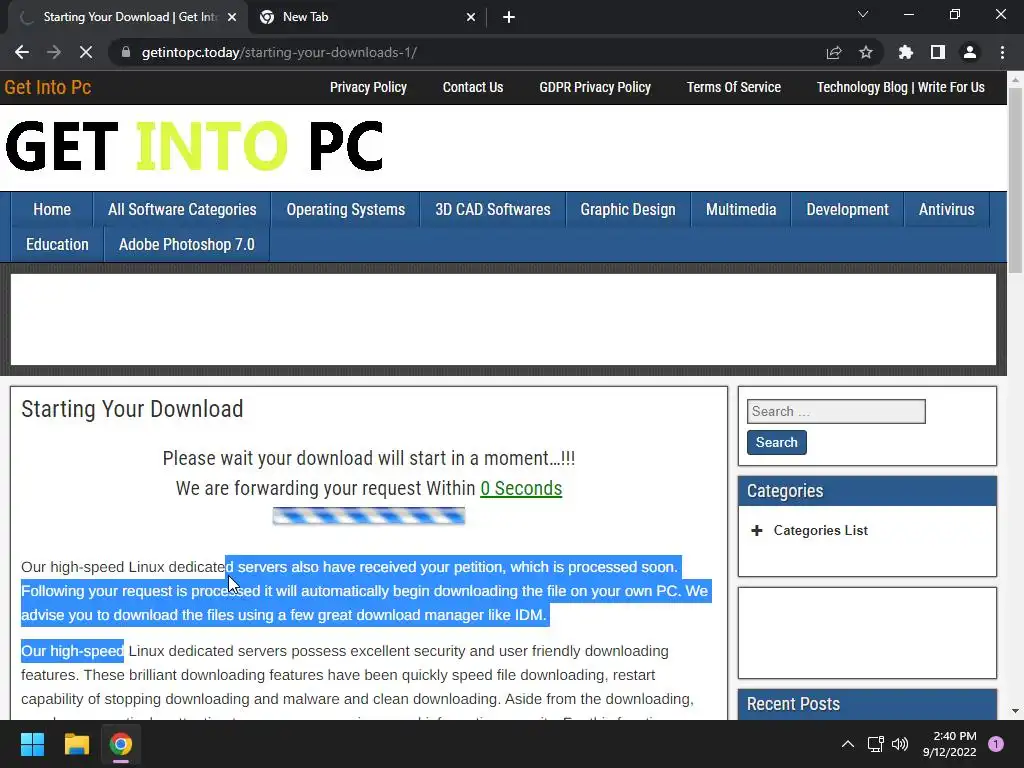
Task: Click the GET INTO PC logo
Action: (195, 146)
